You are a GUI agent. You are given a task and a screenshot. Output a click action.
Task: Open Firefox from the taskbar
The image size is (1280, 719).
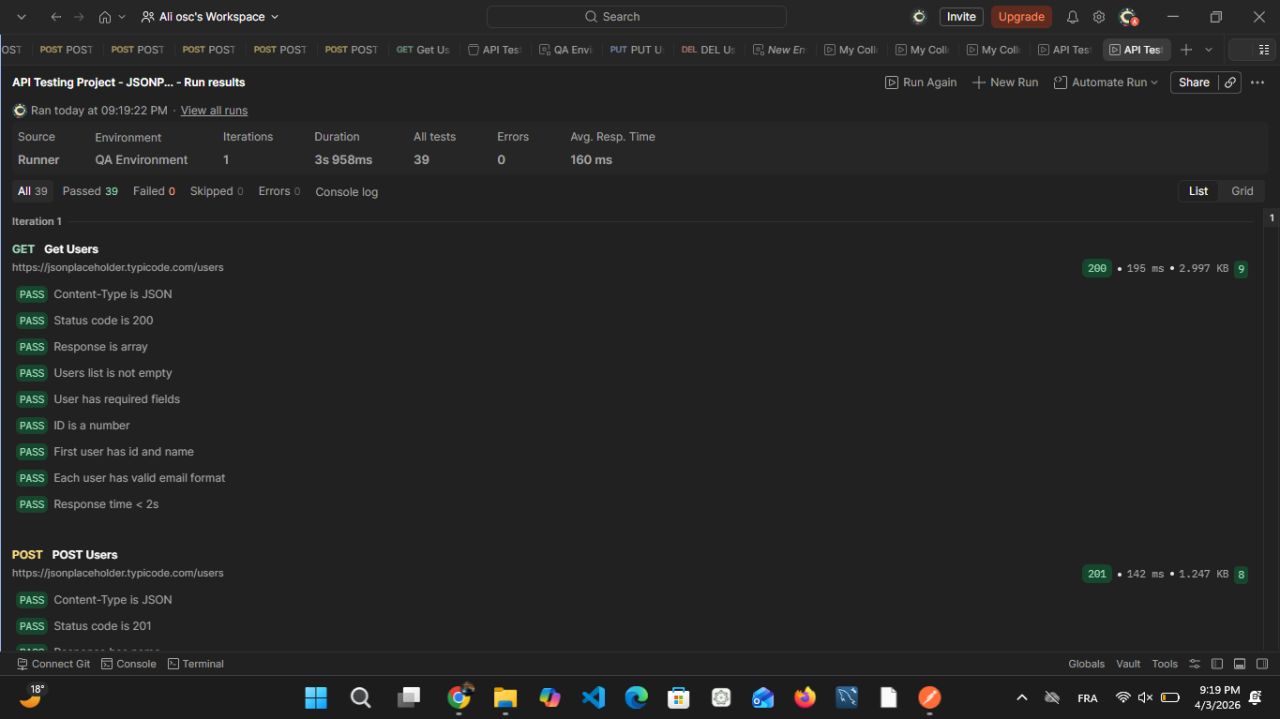click(805, 697)
